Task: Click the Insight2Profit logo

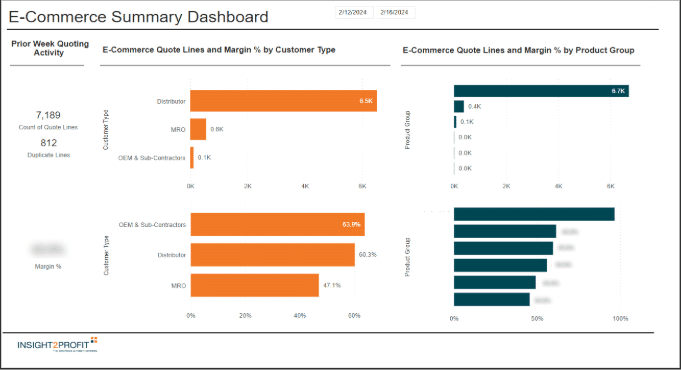Action: click(57, 344)
